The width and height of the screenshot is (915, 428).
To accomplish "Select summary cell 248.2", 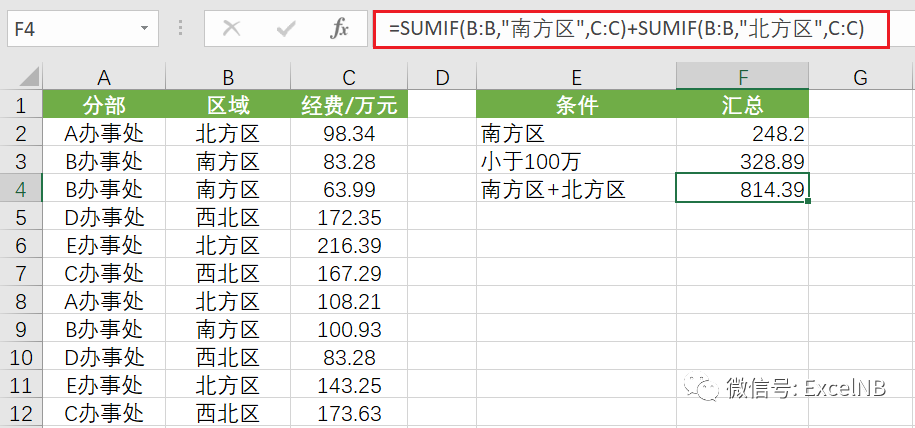I will point(742,134).
